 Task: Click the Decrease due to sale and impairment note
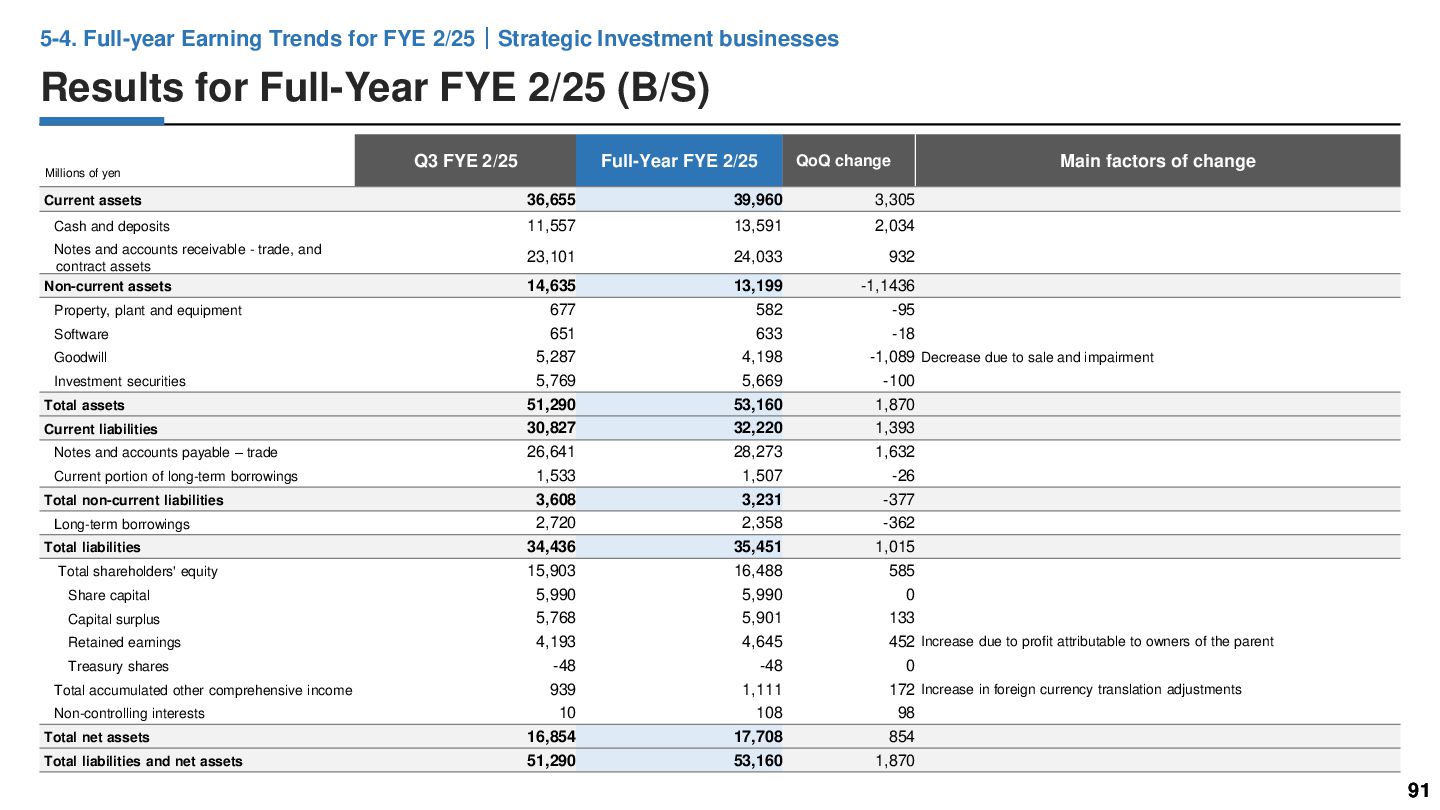(1037, 357)
